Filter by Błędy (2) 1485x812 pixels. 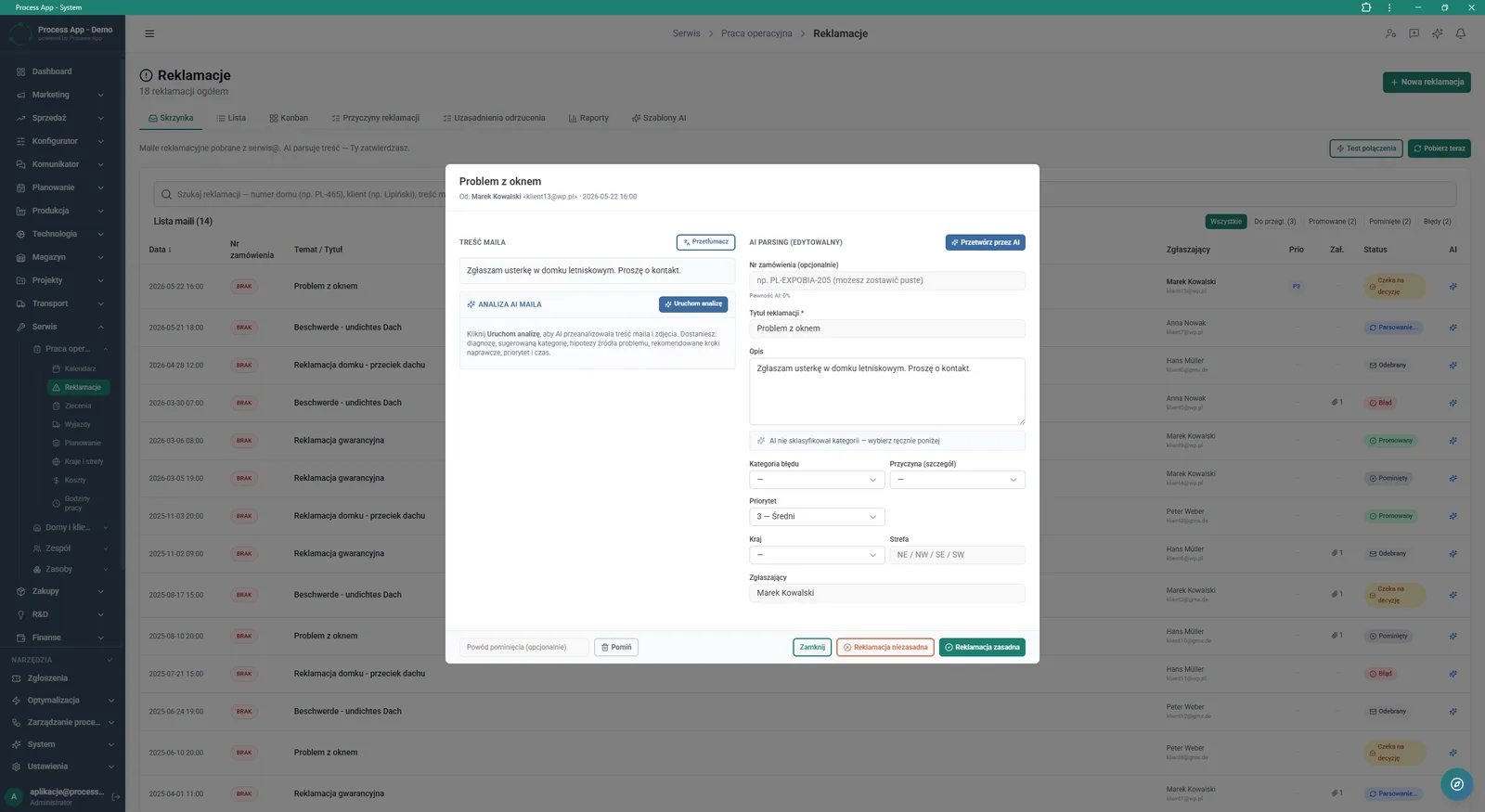(1437, 222)
